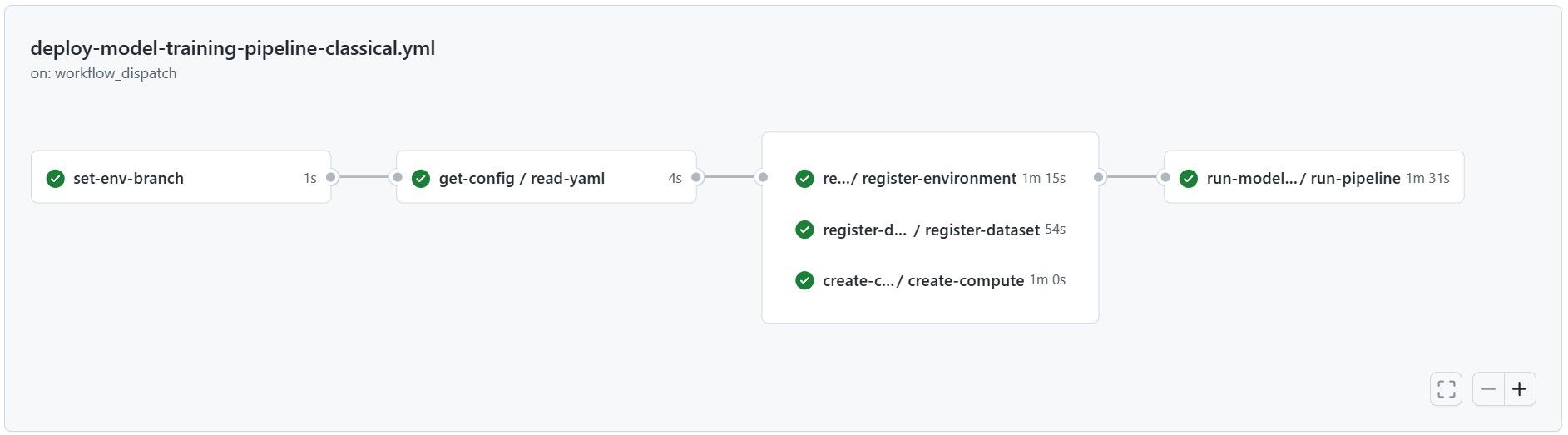Open the register-dataset job

point(930,230)
